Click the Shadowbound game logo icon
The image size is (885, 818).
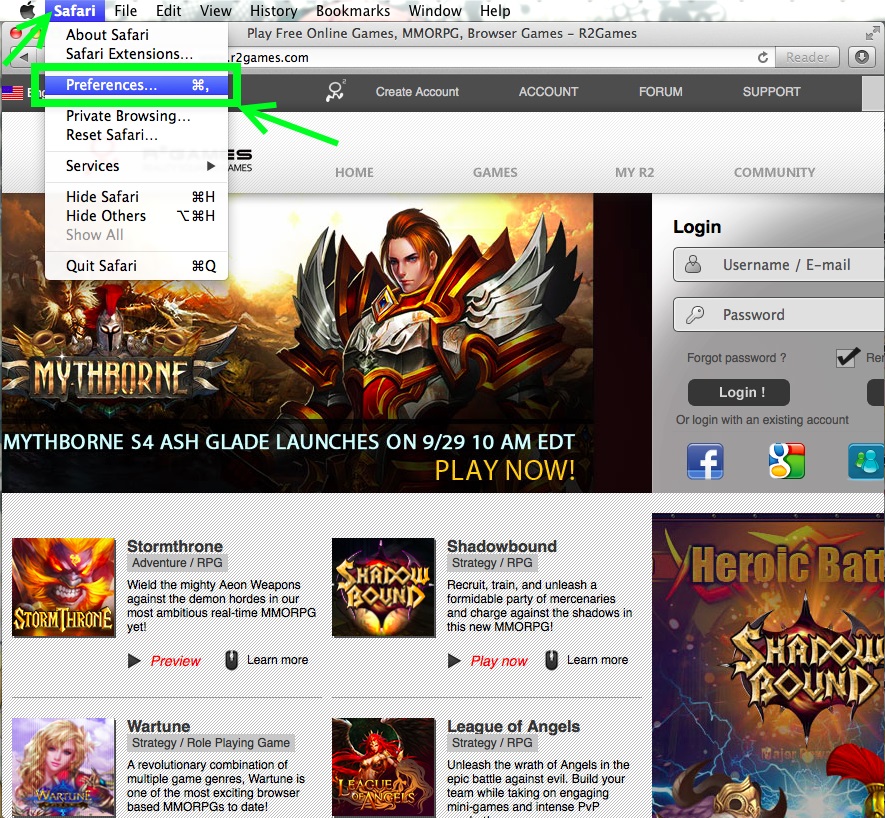(x=383, y=588)
